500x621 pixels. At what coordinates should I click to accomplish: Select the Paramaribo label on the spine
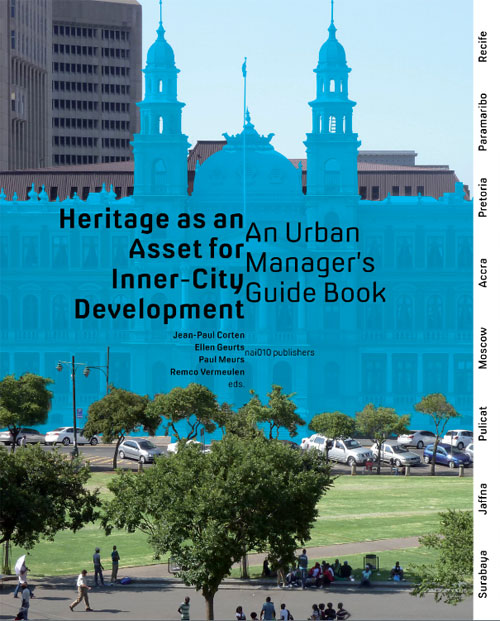click(x=482, y=122)
